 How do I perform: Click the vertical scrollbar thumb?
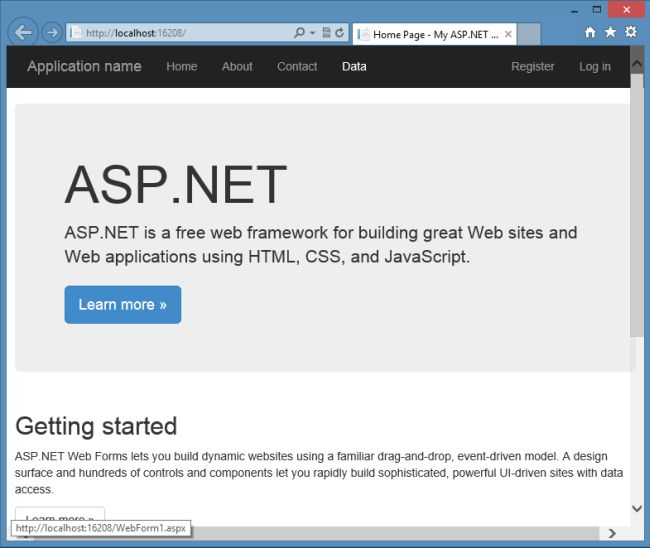click(637, 205)
